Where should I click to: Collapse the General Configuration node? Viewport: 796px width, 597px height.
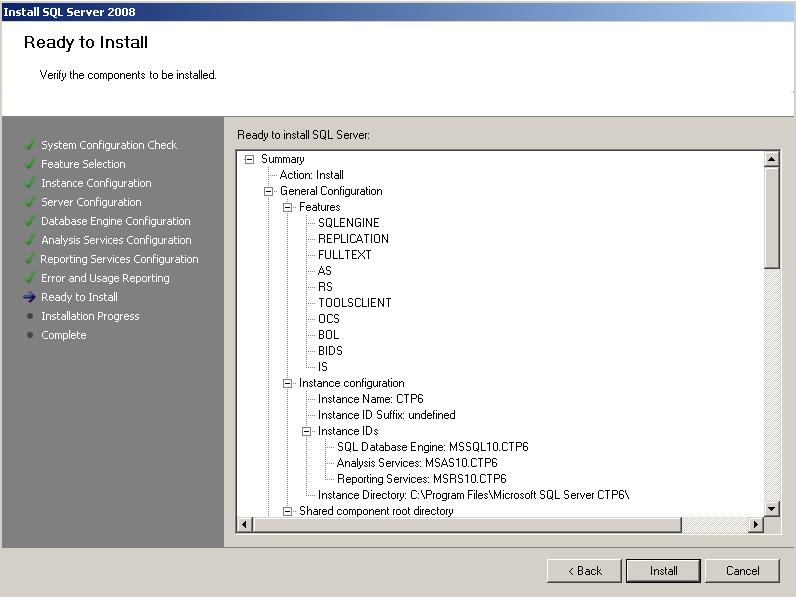(268, 191)
